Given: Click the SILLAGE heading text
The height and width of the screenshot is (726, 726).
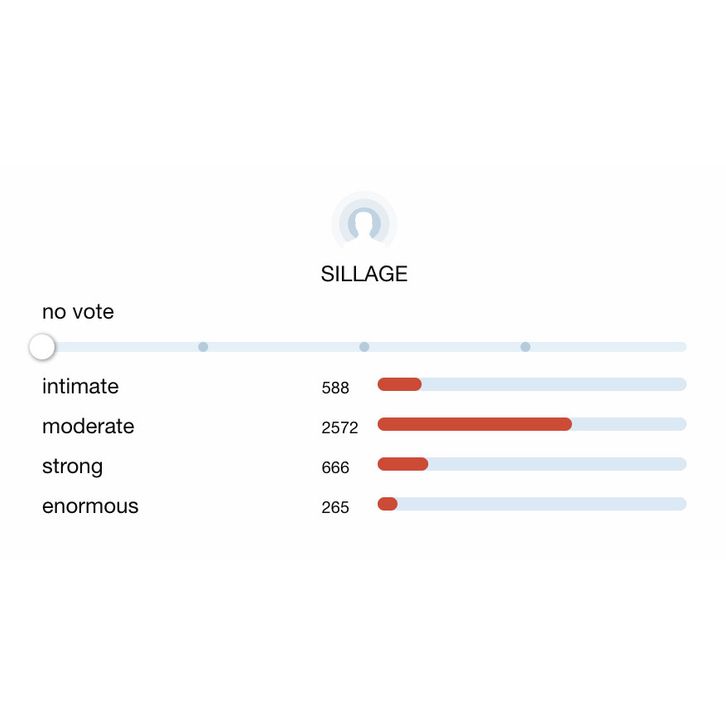Looking at the screenshot, I should [364, 274].
